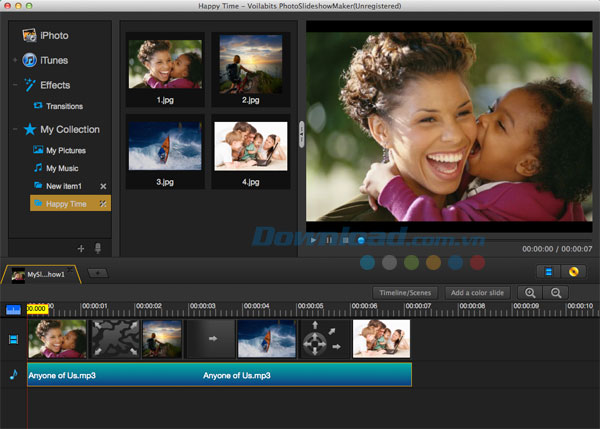Add a new collection with plus icon
This screenshot has height=429, width=600.
(x=81, y=248)
